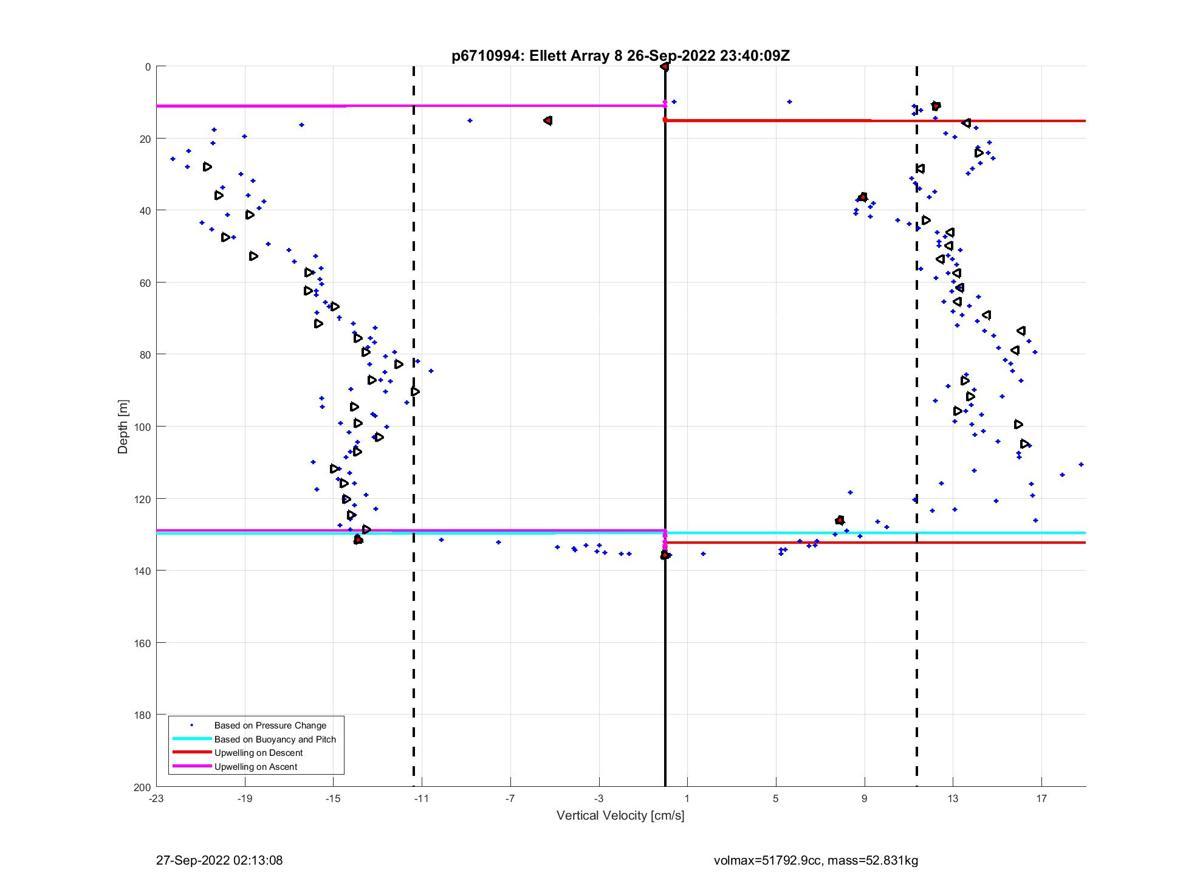Click the x-axis tick label '-7'
Screen dimensions: 1200x885
click(x=510, y=798)
